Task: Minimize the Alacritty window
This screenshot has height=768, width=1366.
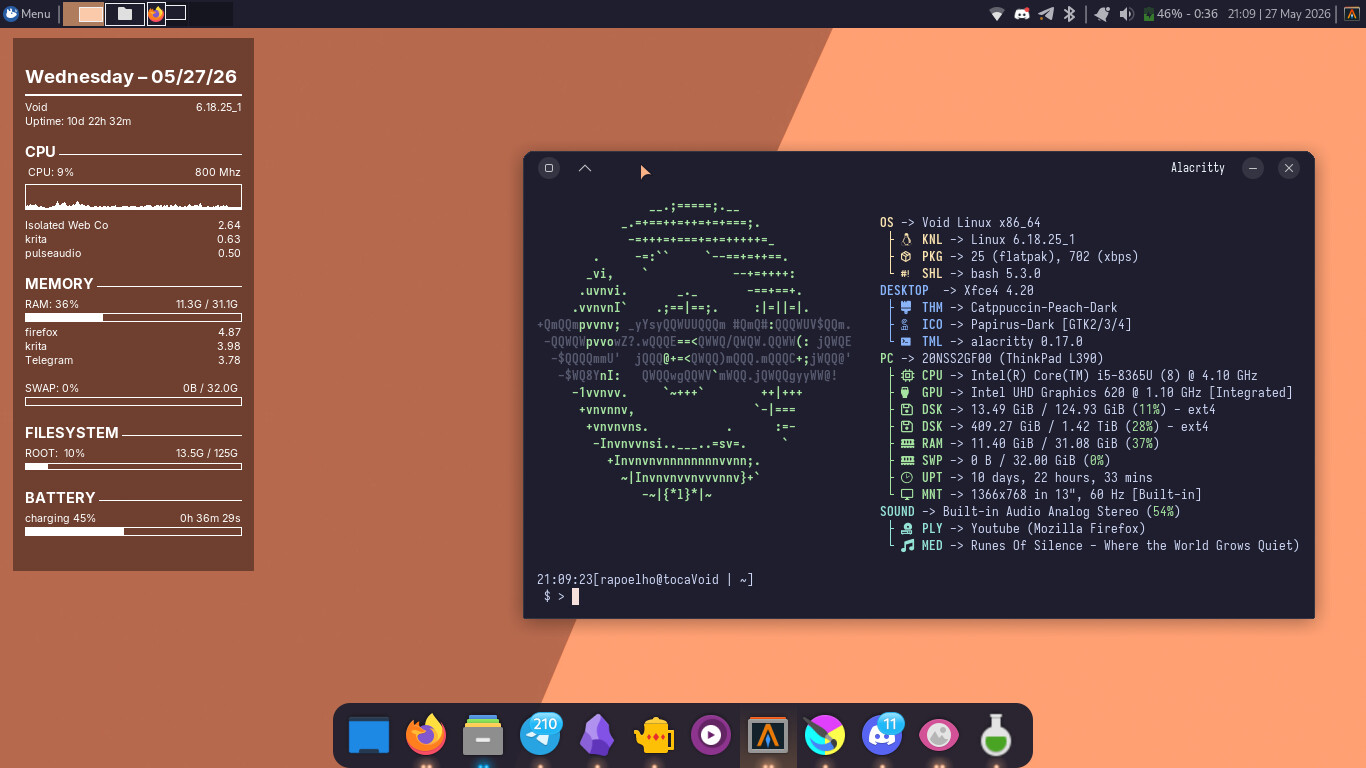Action: pos(1253,168)
